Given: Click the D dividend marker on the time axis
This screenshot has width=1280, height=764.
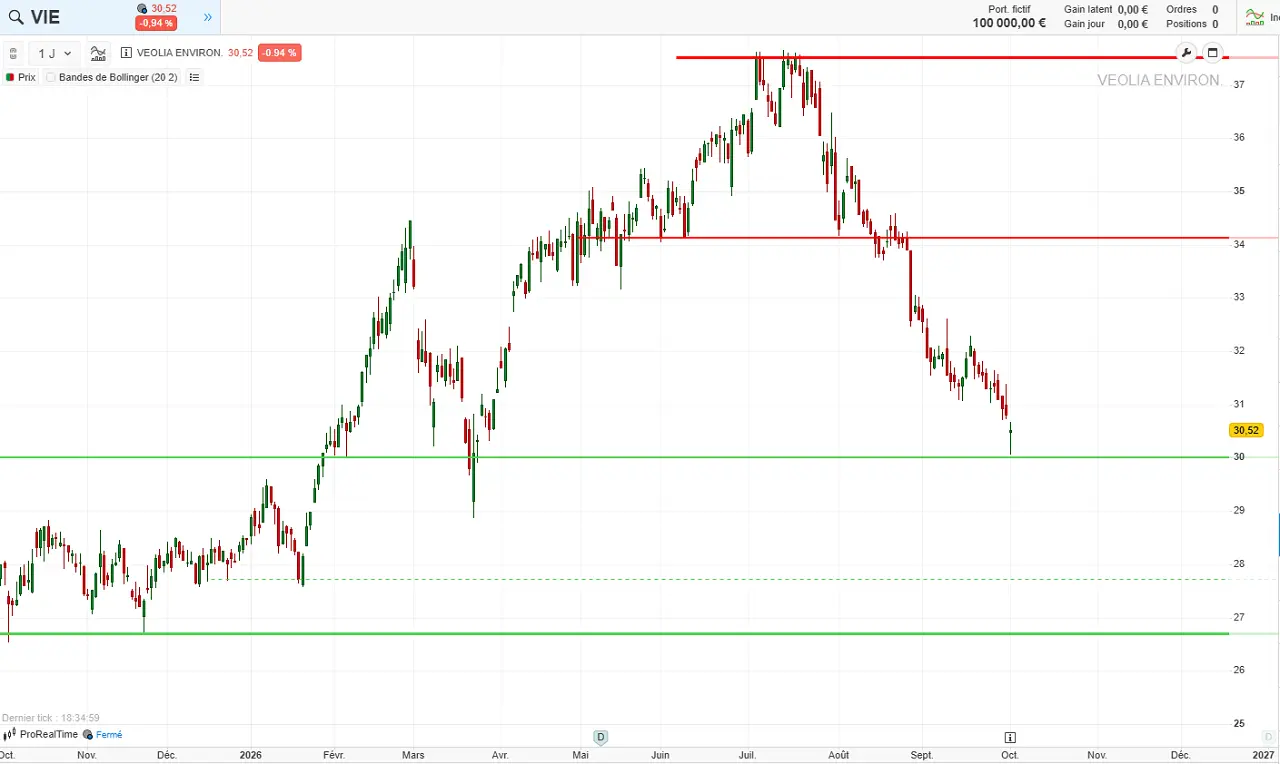Looking at the screenshot, I should click(x=601, y=738).
